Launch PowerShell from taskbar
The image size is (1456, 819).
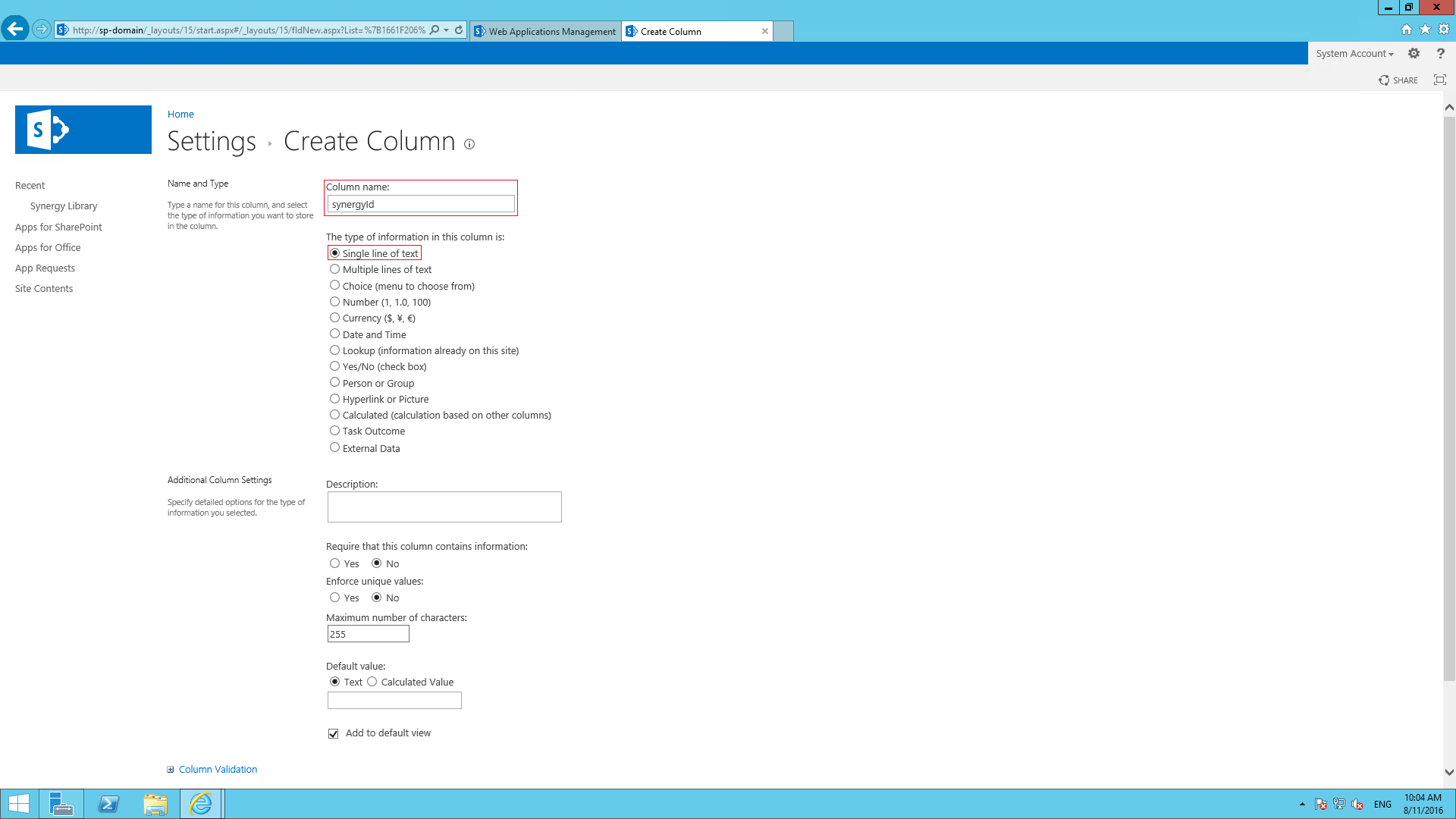coord(108,804)
